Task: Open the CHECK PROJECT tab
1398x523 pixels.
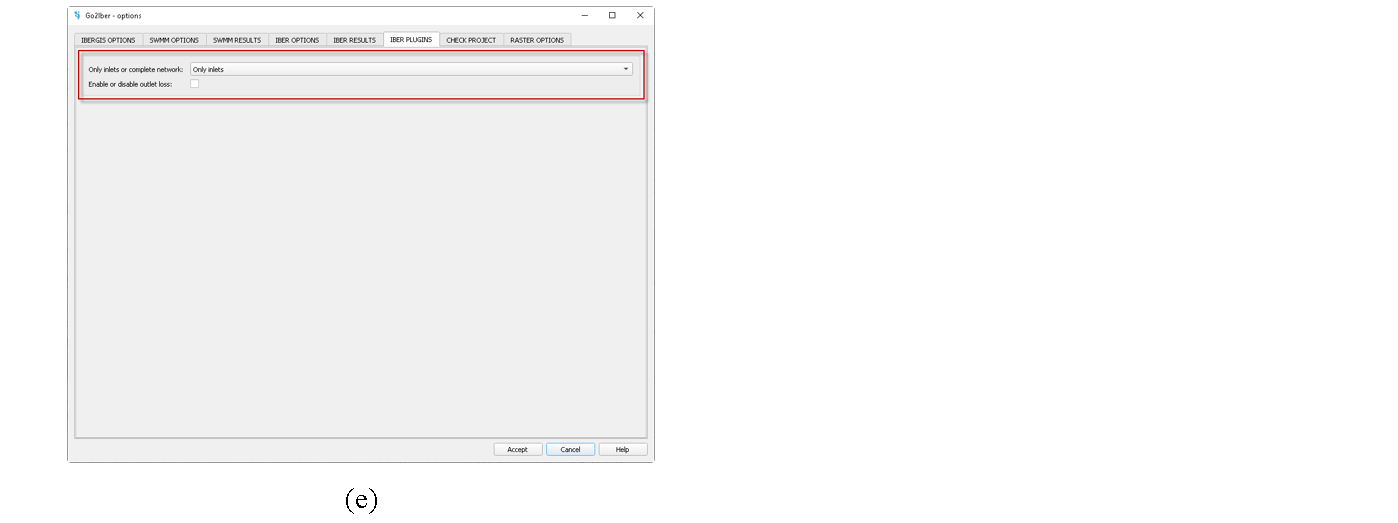Action: click(x=471, y=40)
